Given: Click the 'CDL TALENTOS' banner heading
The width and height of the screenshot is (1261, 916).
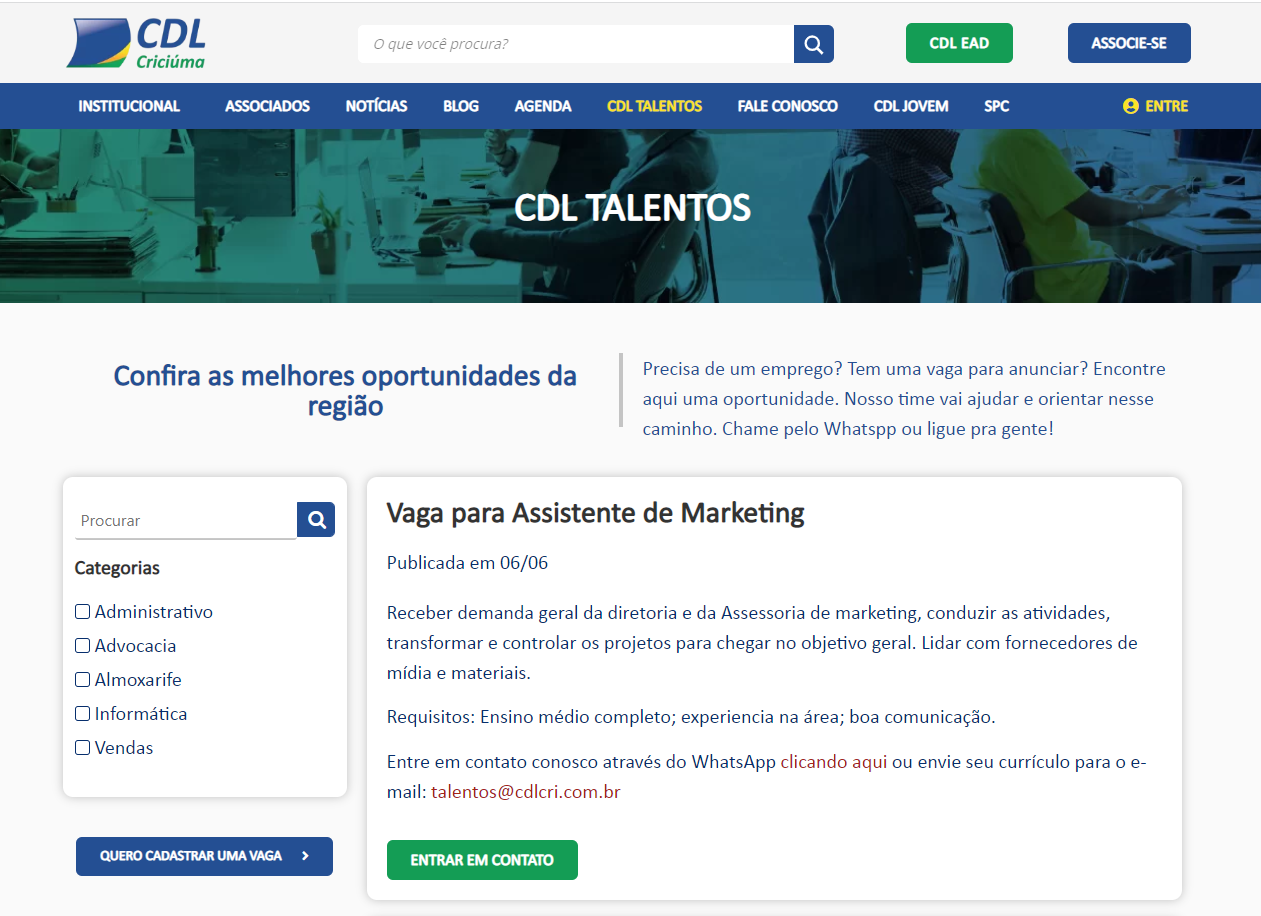Looking at the screenshot, I should (x=632, y=207).
